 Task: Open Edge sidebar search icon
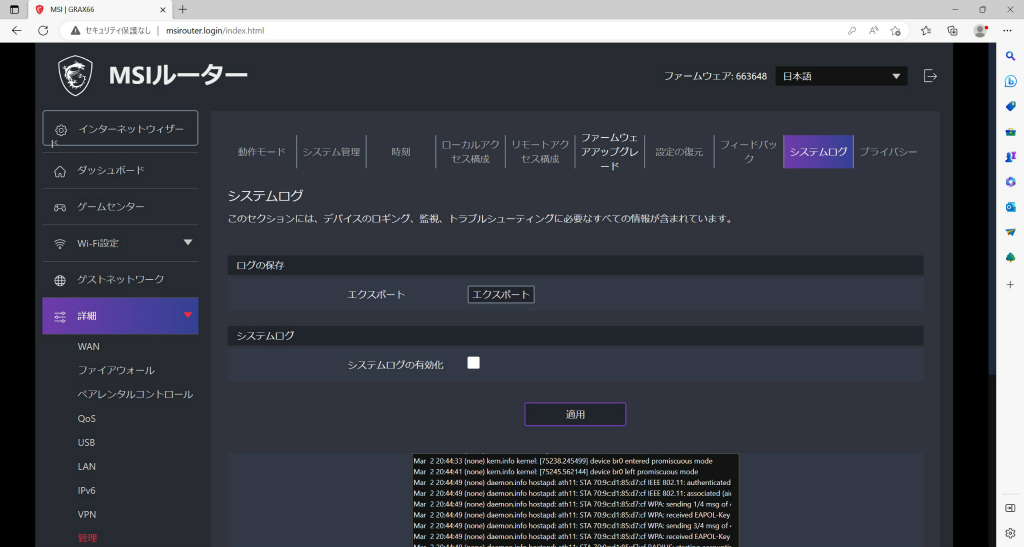1010,56
